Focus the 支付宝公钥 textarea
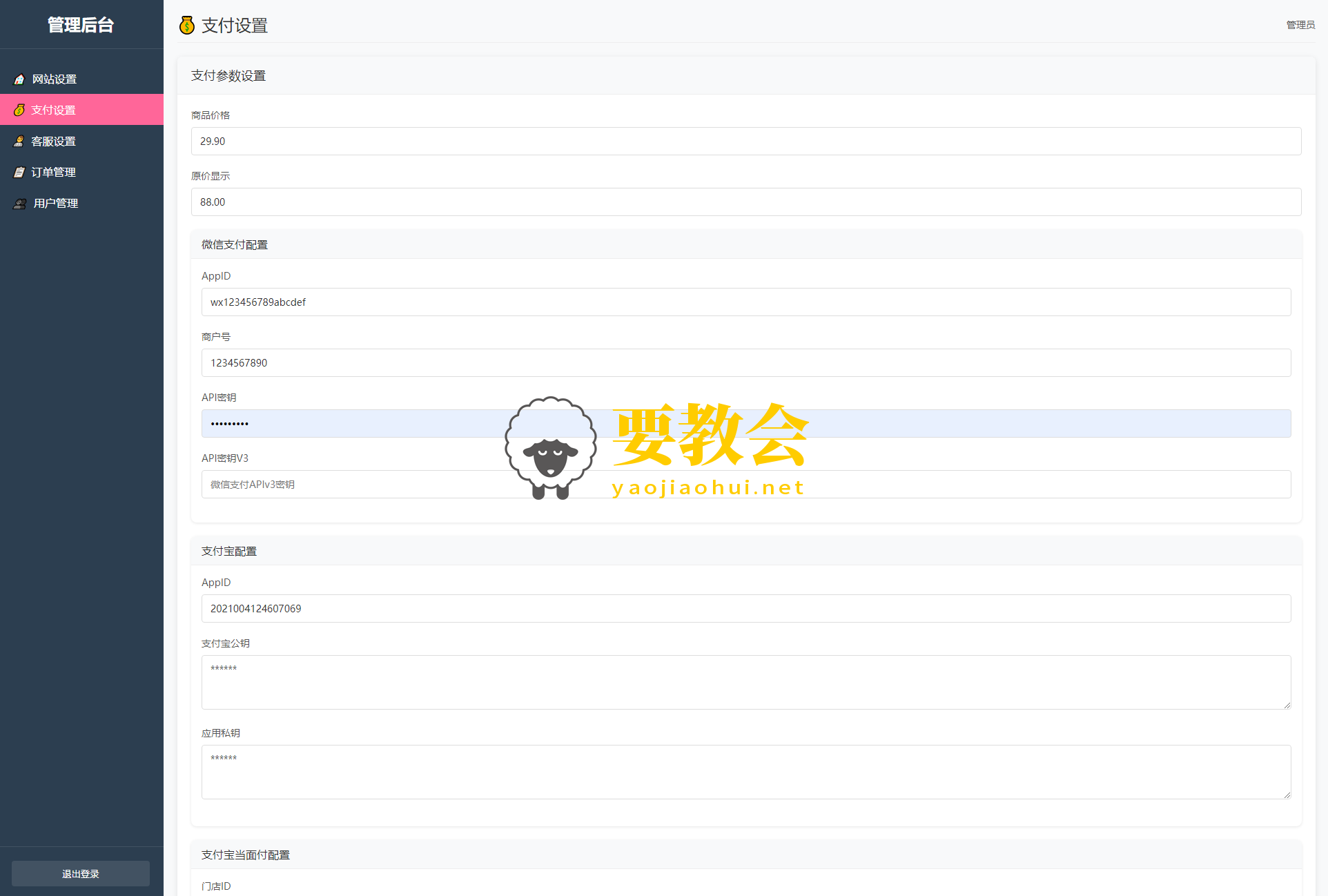Screen dimensions: 1328x896 pyautogui.click(x=746, y=682)
